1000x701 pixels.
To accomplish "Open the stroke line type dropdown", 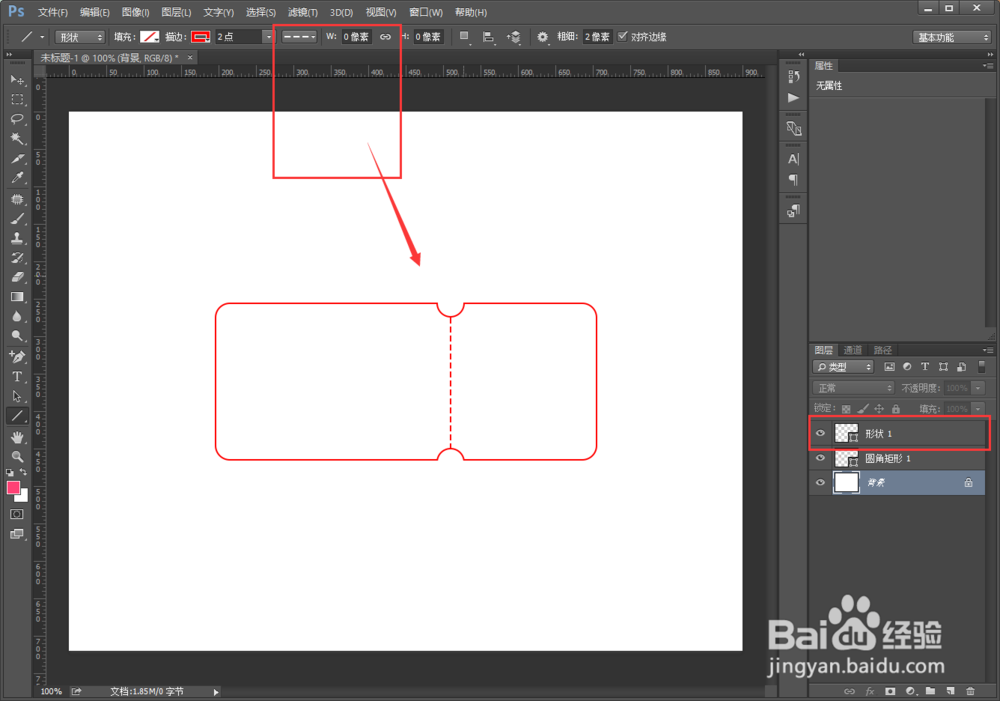I will click(299, 37).
